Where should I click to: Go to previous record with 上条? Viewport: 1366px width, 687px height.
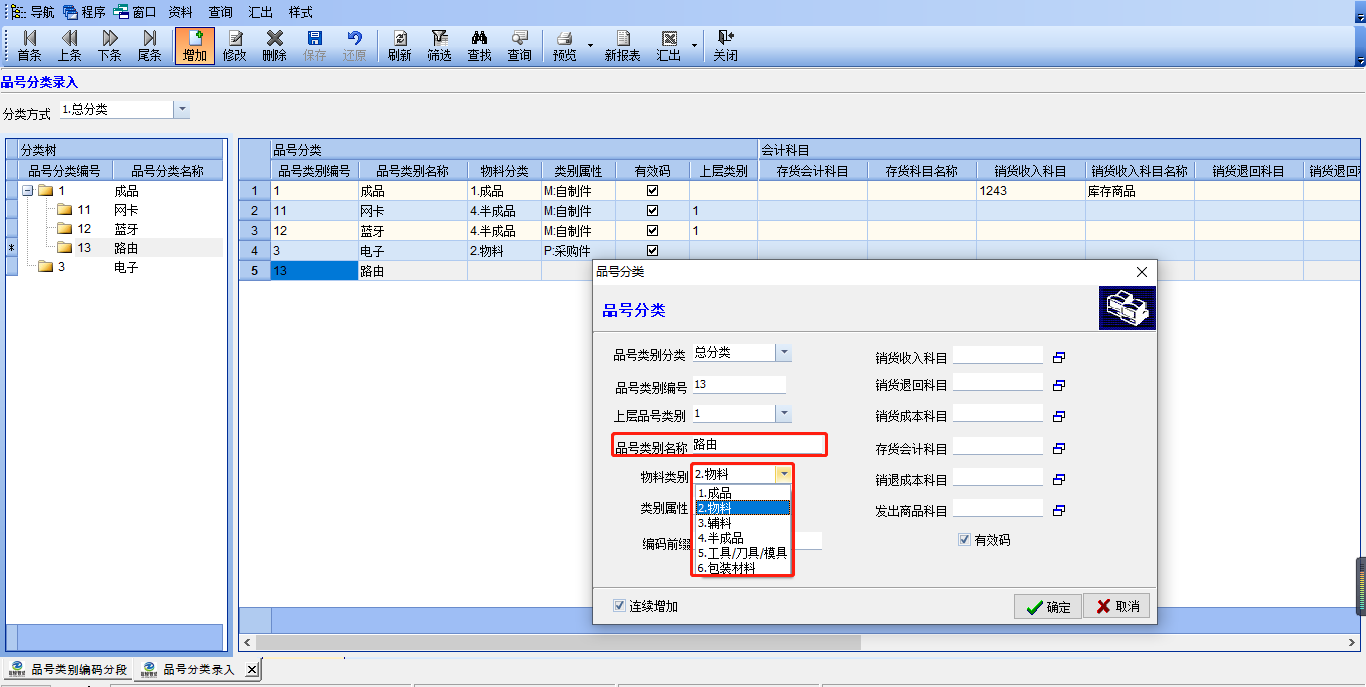(x=69, y=46)
